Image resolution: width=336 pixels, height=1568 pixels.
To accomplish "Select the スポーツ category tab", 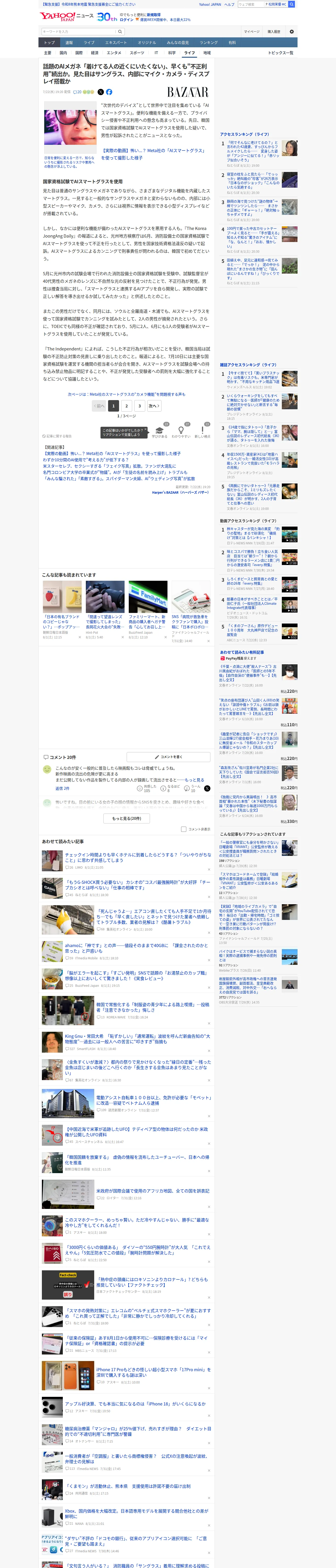I will (x=137, y=53).
